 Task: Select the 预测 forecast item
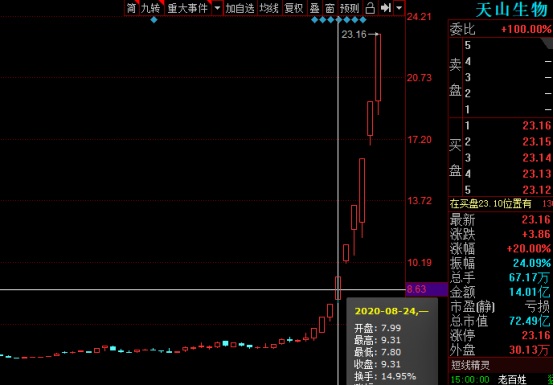click(x=349, y=8)
